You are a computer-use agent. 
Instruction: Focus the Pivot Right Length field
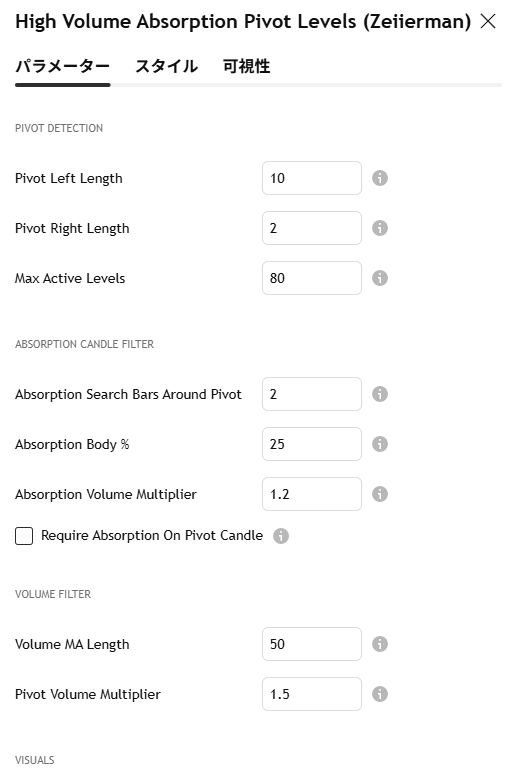coord(312,228)
